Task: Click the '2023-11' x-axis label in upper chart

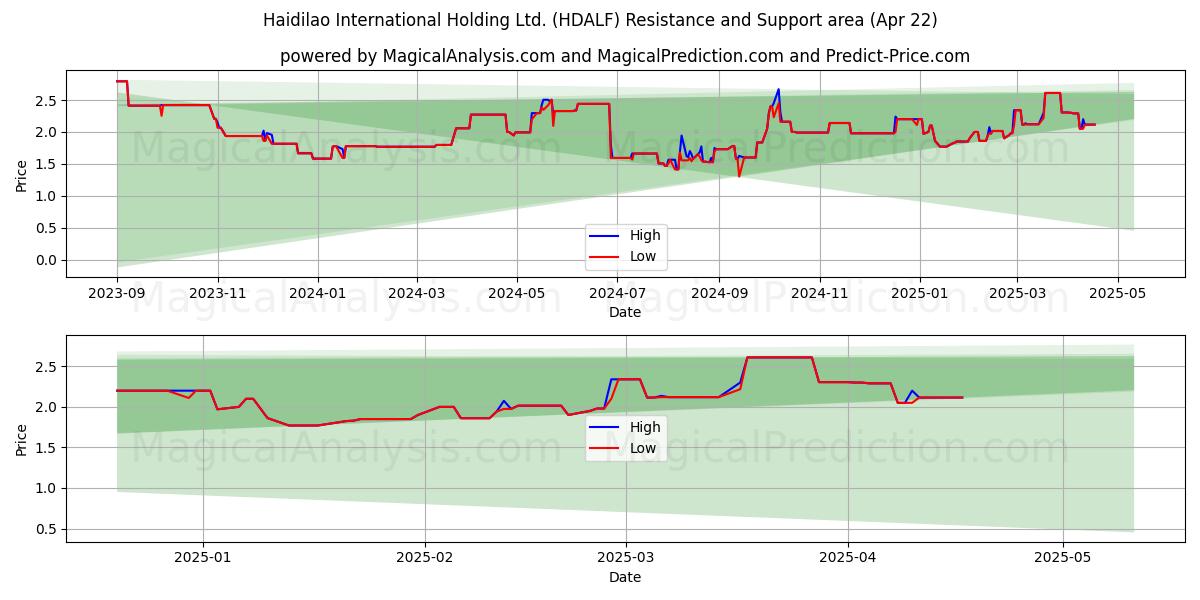Action: pyautogui.click(x=218, y=294)
